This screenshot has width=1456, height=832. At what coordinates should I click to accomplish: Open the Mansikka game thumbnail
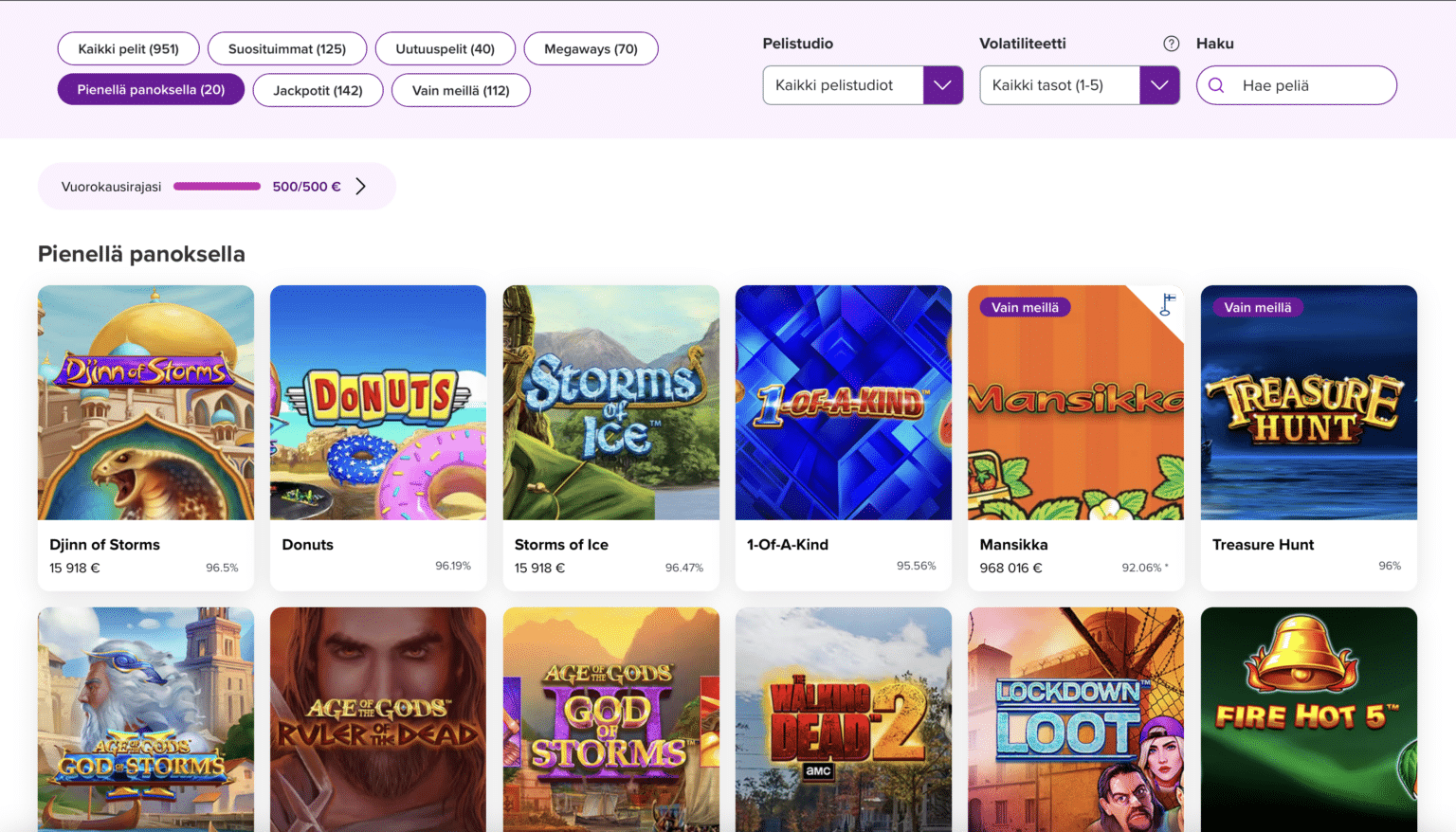coord(1076,403)
